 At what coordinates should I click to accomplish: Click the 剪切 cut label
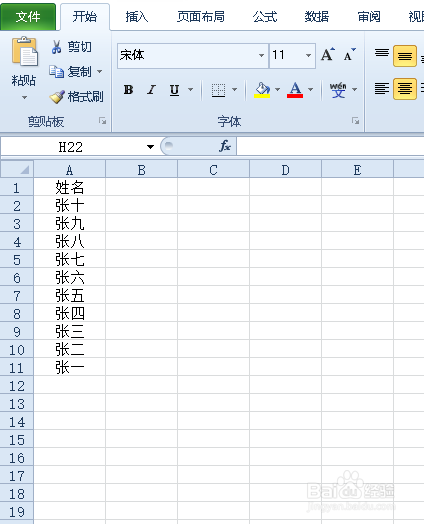(x=80, y=47)
